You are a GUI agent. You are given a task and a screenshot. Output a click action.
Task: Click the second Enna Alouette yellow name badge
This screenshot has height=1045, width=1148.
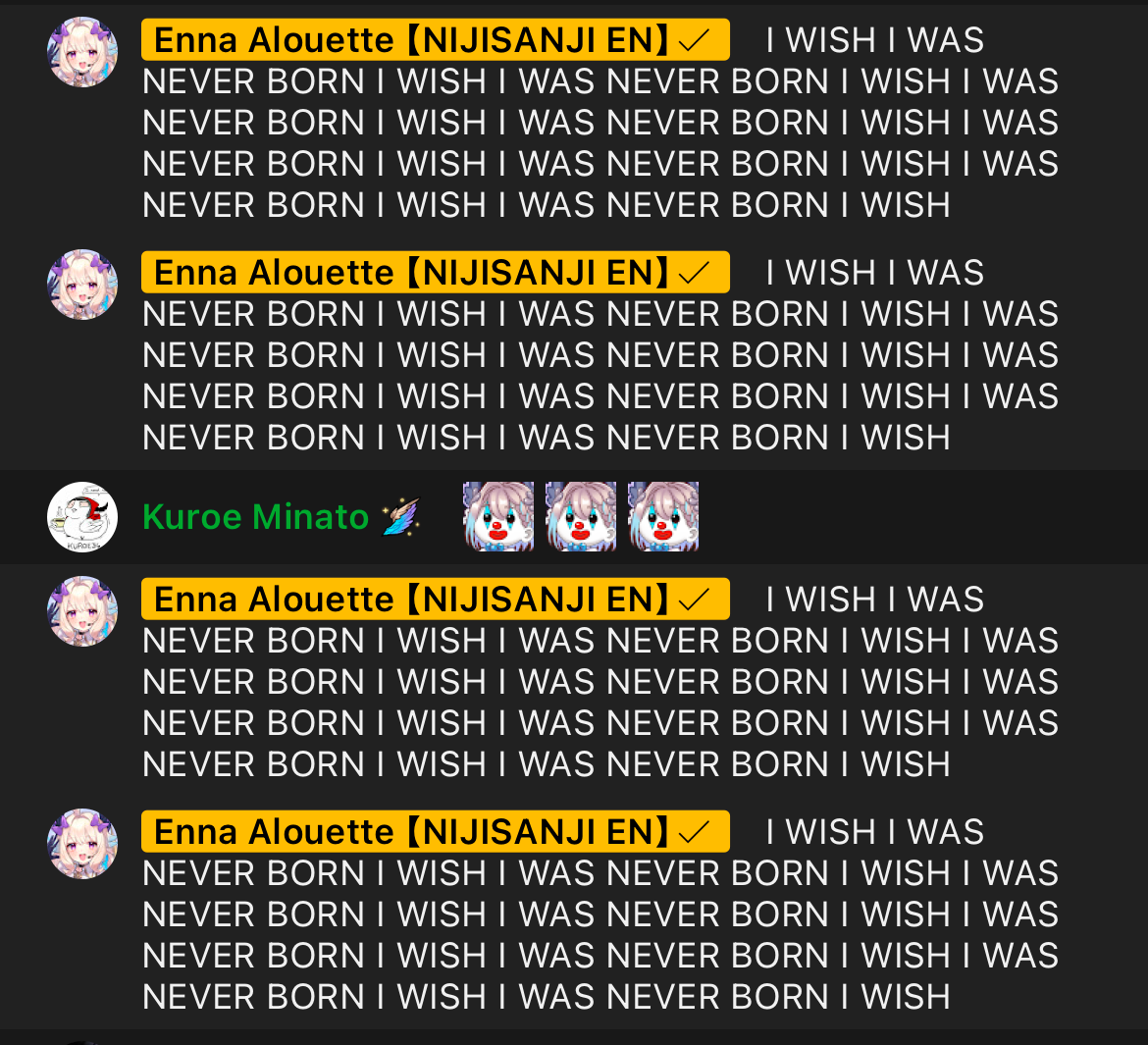pyautogui.click(x=436, y=273)
